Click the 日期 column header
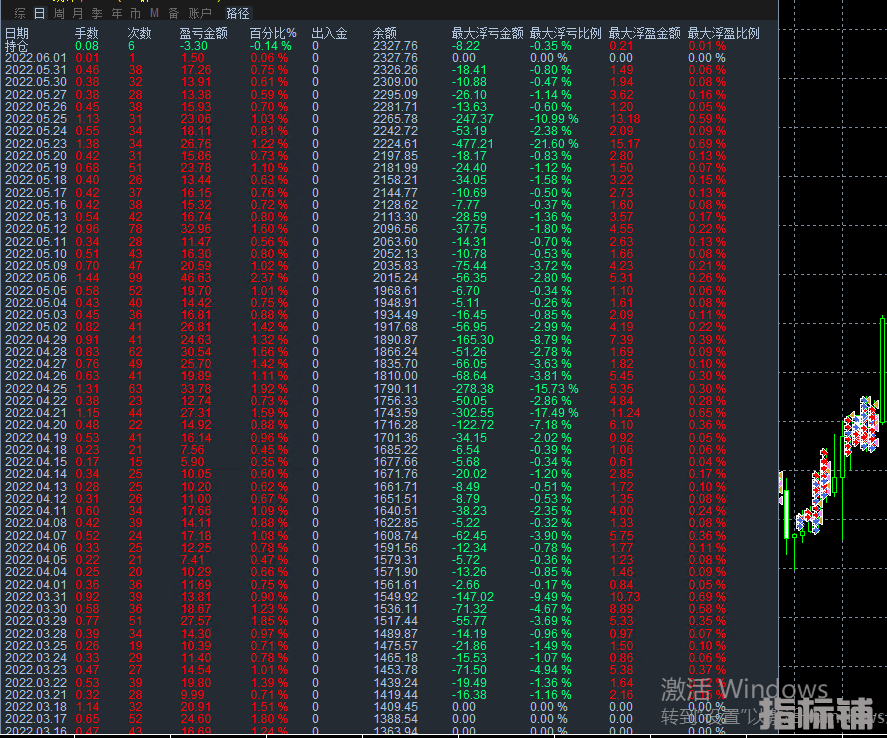The width and height of the screenshot is (887, 738). 17,34
